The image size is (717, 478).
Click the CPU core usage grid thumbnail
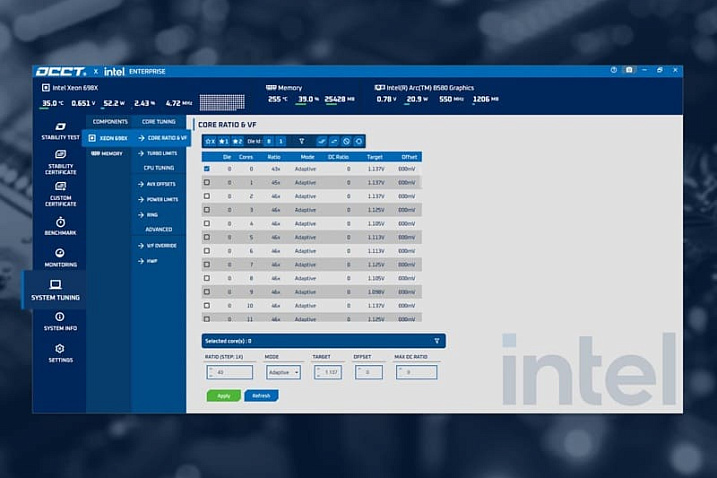222,102
